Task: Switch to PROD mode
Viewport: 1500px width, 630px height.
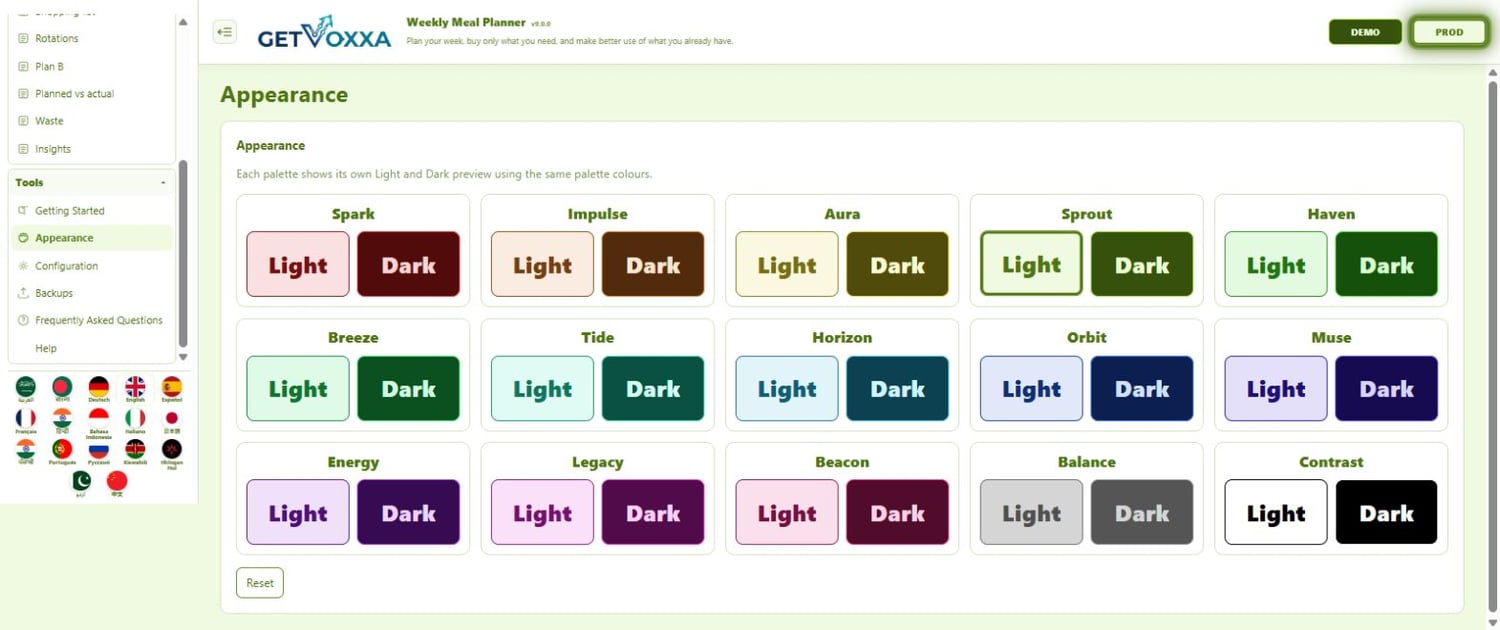Action: coord(1449,32)
